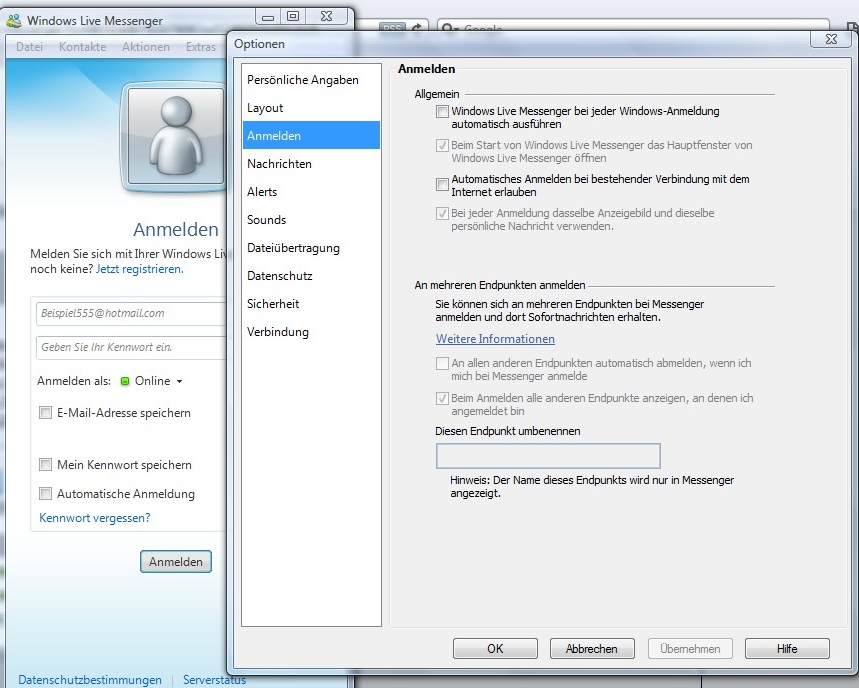
Task: Focus the Kennwort password field
Action: tap(131, 347)
